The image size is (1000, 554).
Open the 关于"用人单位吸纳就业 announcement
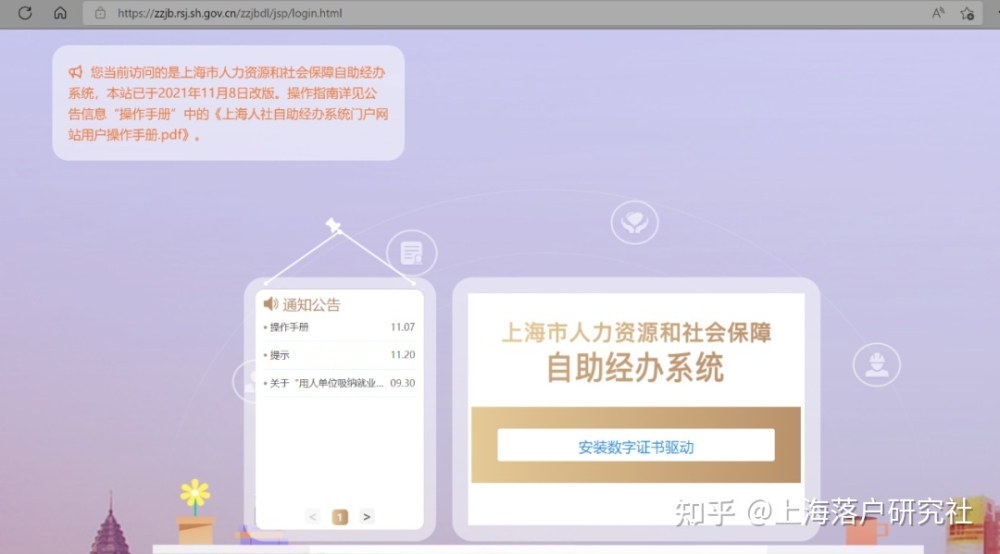pos(326,383)
